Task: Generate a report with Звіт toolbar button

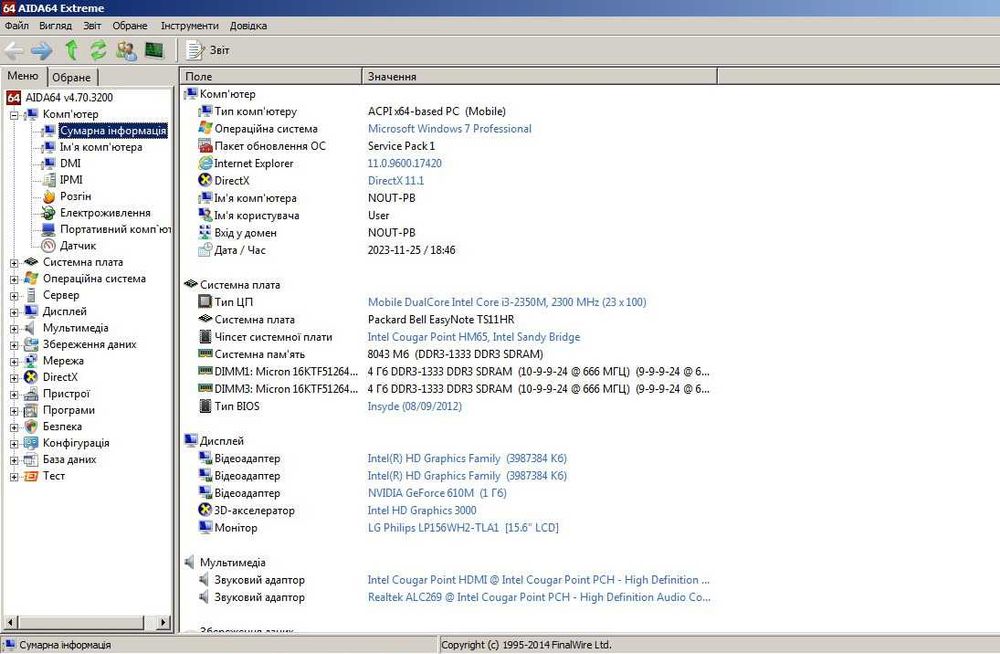Action: tap(208, 50)
